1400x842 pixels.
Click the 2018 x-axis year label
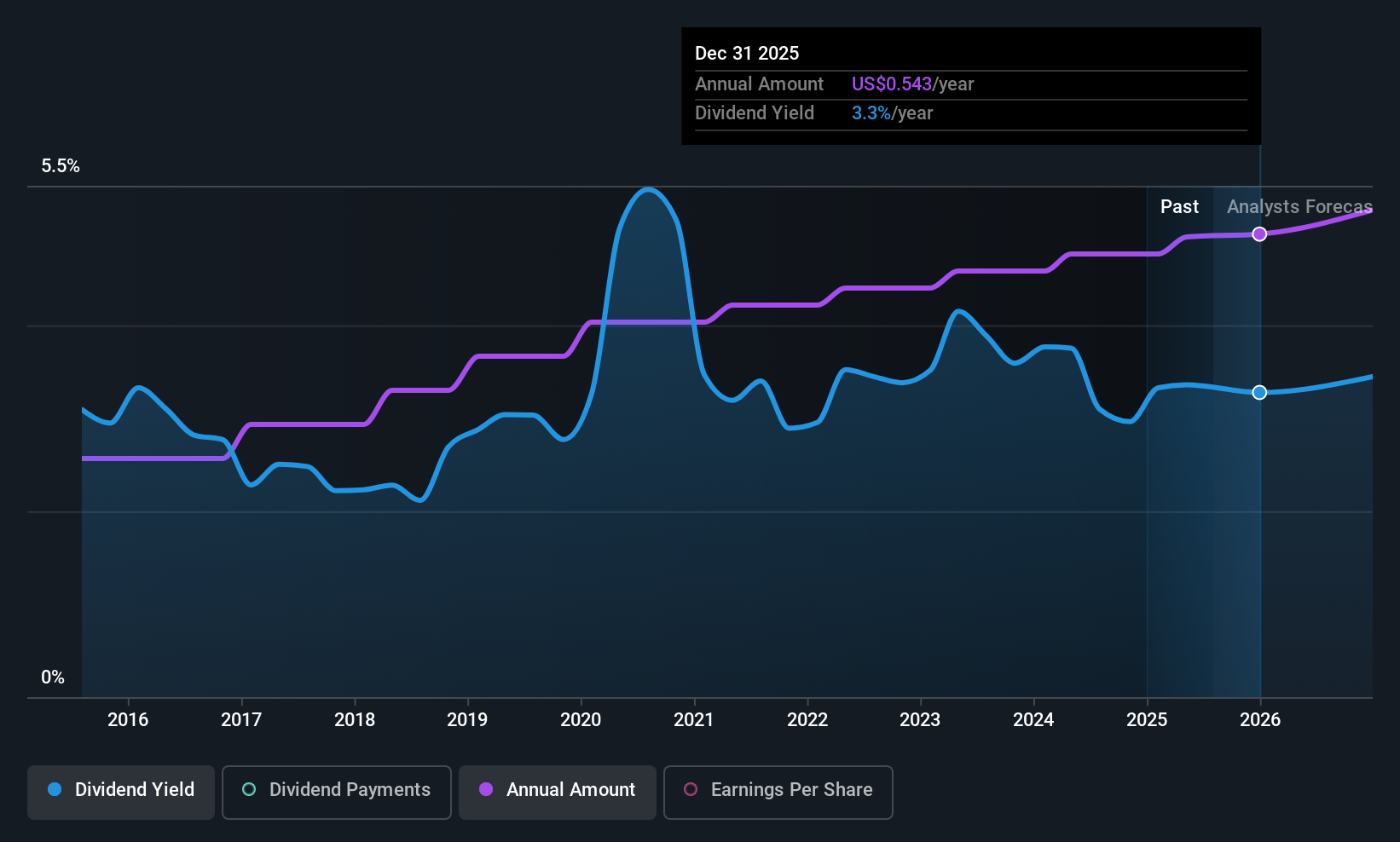coord(355,720)
